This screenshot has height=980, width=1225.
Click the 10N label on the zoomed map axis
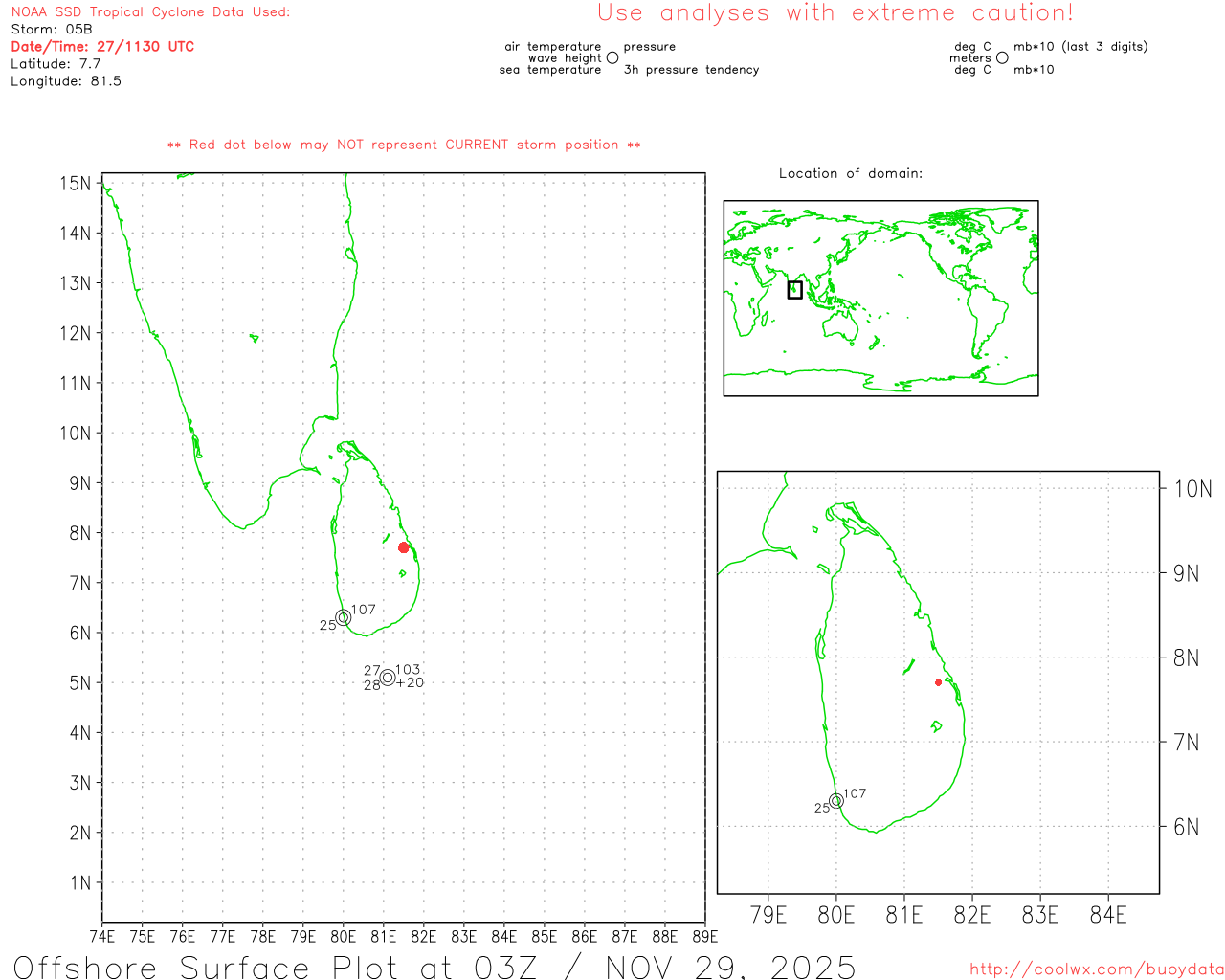(1192, 489)
